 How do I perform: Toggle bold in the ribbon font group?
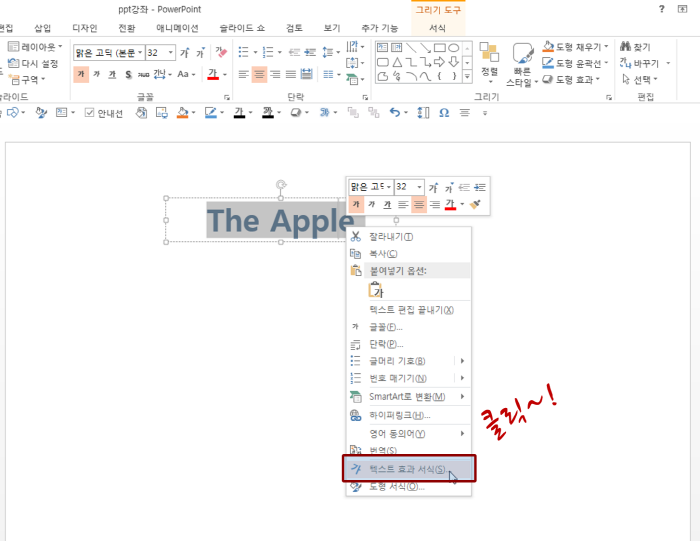click(81, 74)
